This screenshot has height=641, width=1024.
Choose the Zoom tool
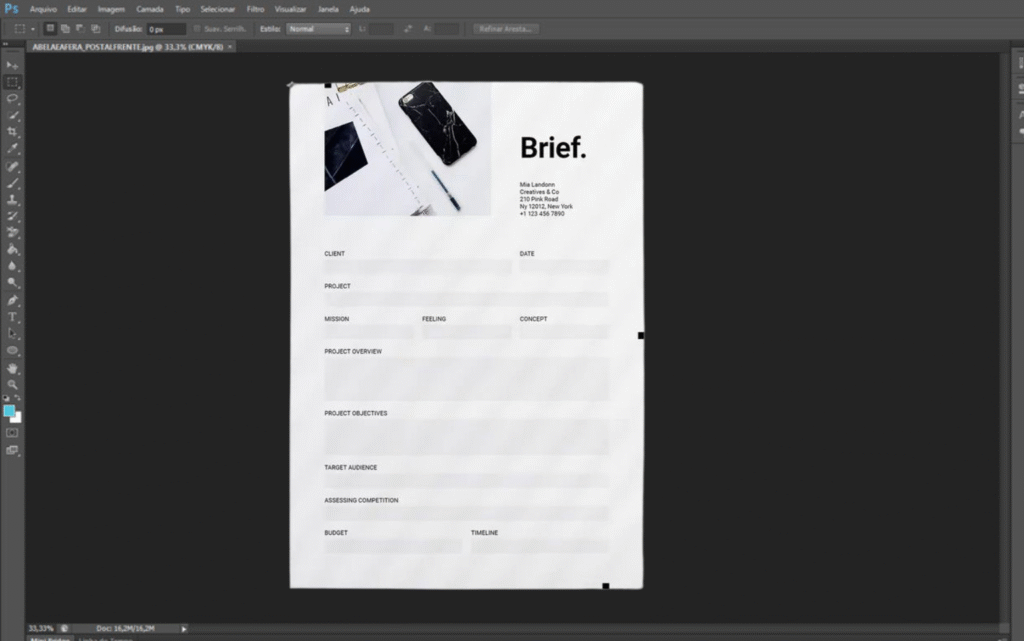click(13, 384)
